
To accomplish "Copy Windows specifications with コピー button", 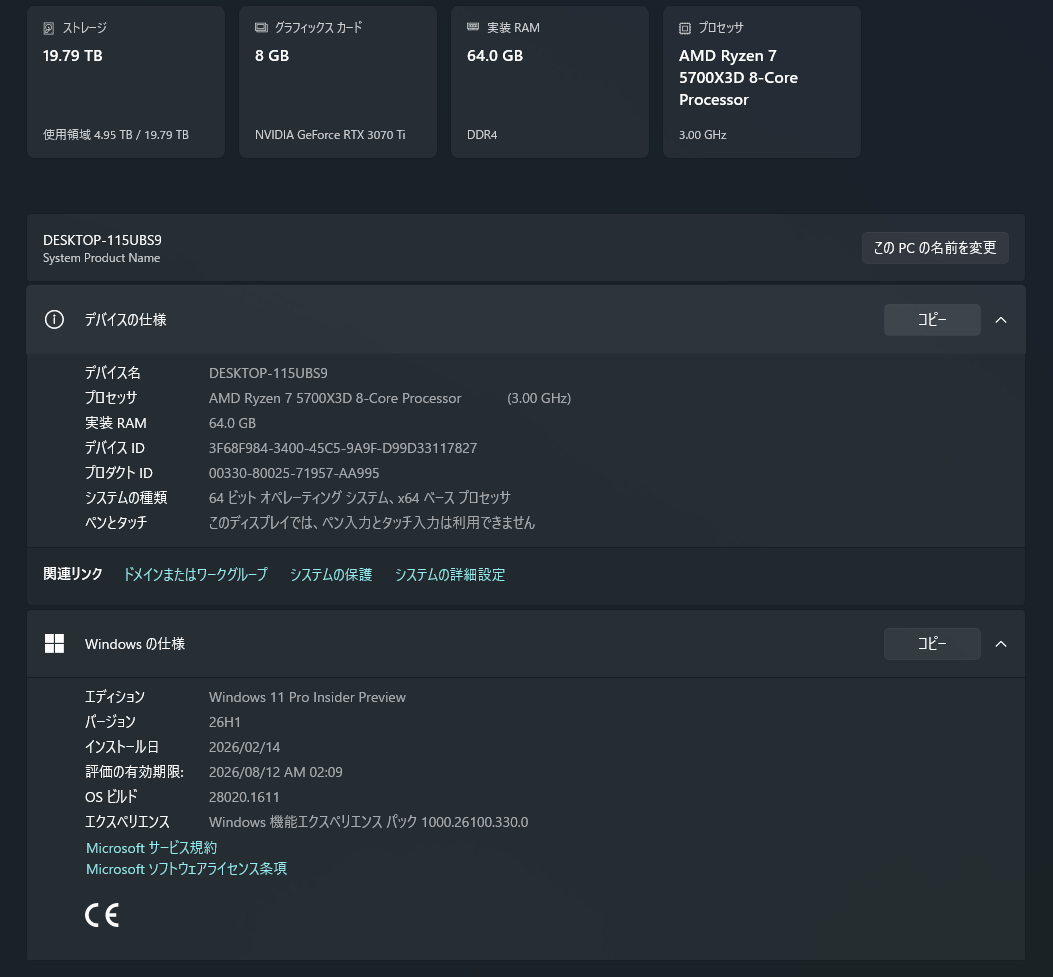I will pos(932,644).
